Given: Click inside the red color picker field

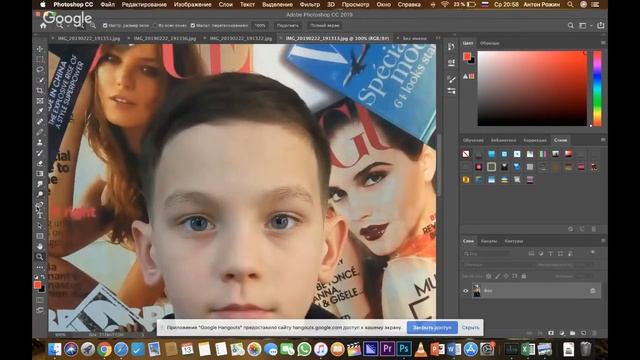Looking at the screenshot, I should tap(532, 88).
